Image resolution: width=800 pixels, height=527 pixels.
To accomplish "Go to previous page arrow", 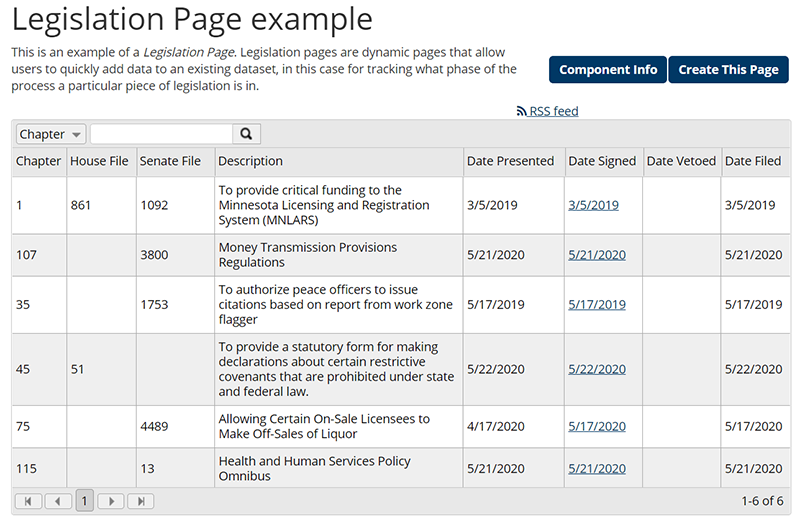I will 57,501.
